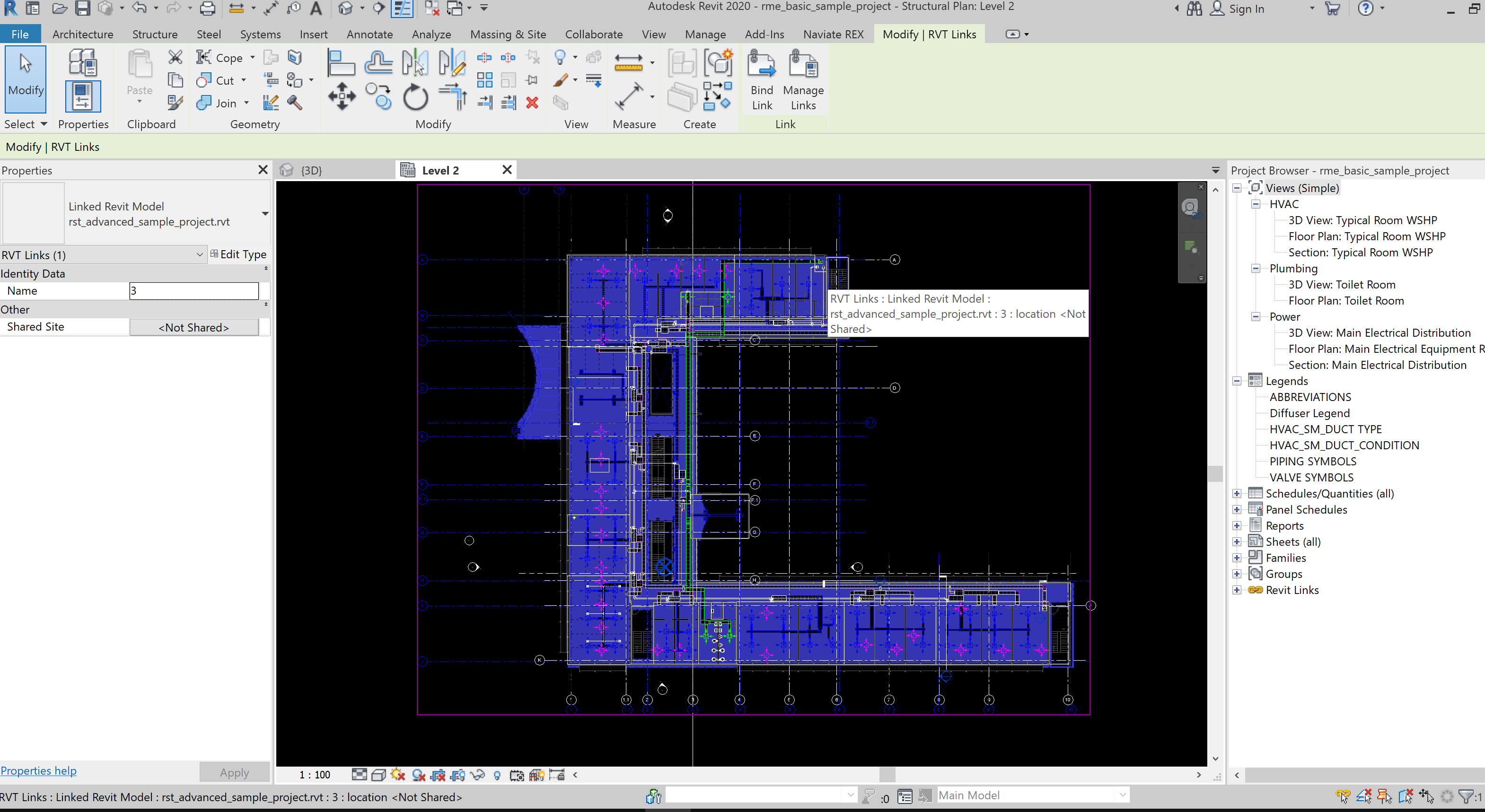
Task: Open the Cope dropdown arrow
Action: 252,57
